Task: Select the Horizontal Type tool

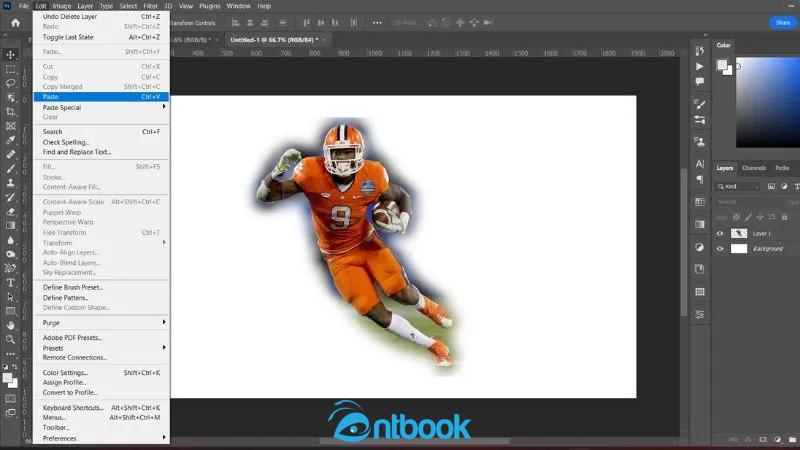Action: pos(11,282)
